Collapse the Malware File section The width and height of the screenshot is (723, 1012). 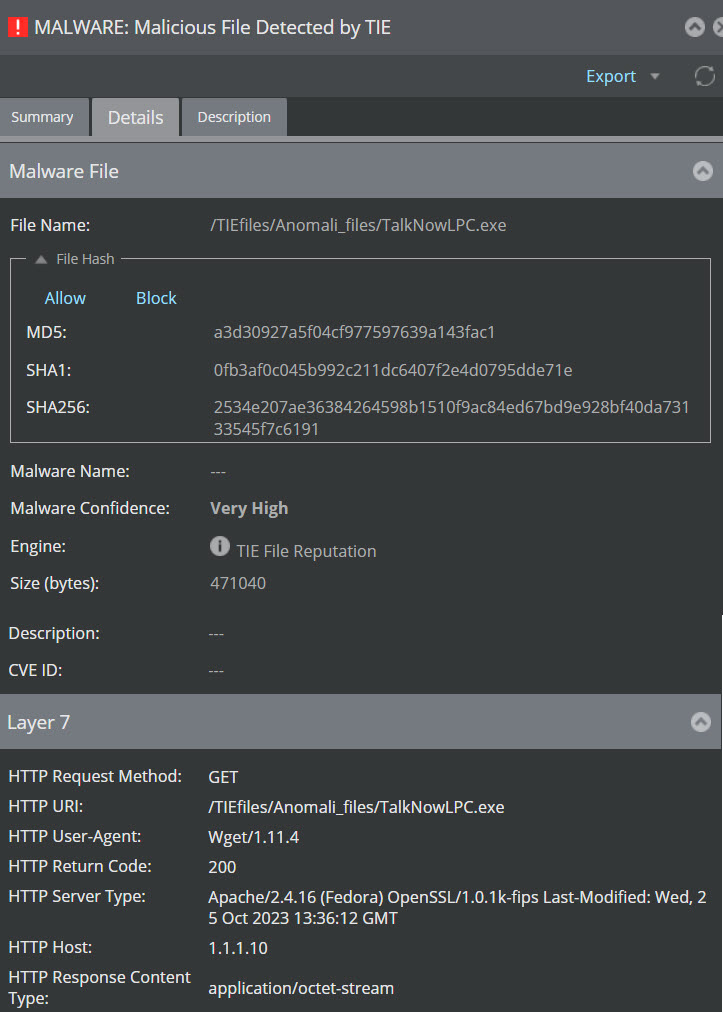click(702, 171)
